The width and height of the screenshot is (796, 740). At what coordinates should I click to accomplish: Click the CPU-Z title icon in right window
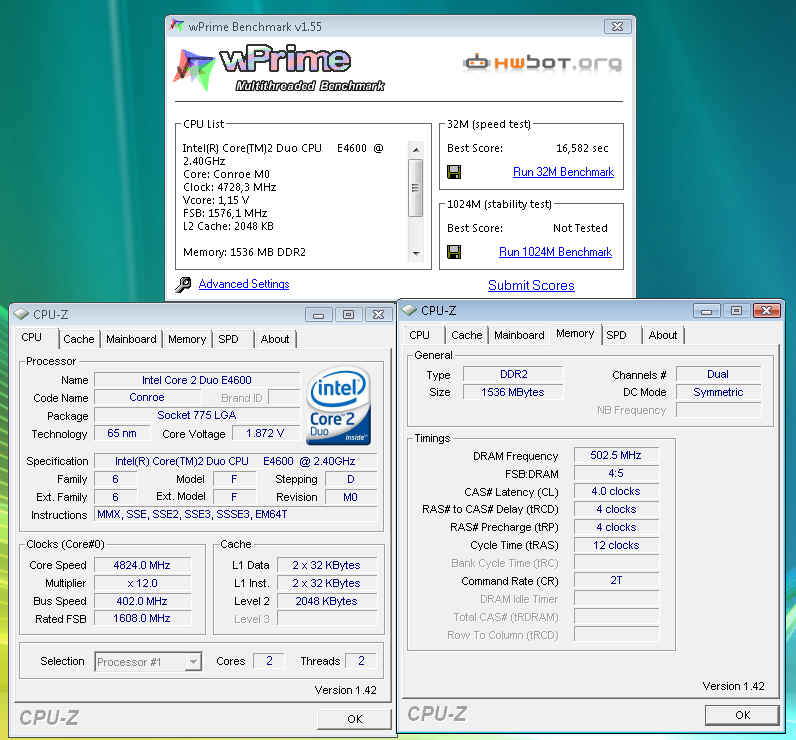coord(409,310)
